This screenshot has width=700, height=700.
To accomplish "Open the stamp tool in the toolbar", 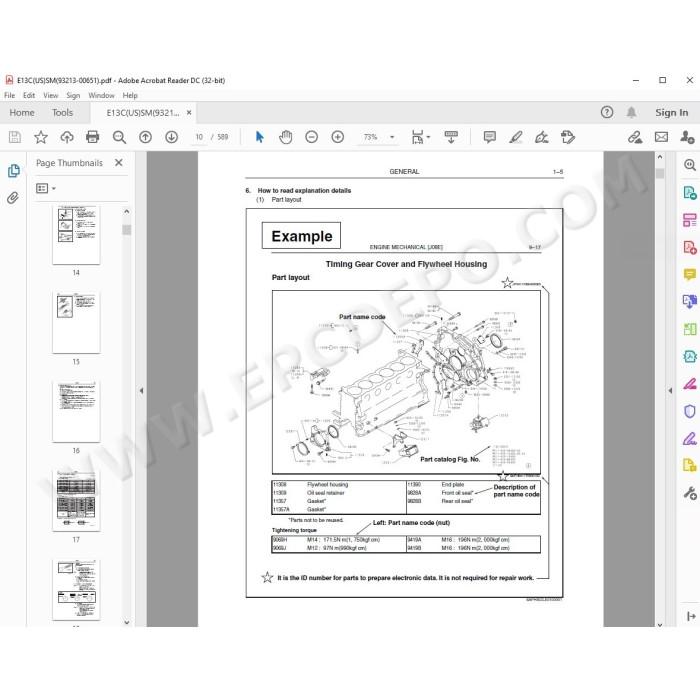I will coord(568,137).
